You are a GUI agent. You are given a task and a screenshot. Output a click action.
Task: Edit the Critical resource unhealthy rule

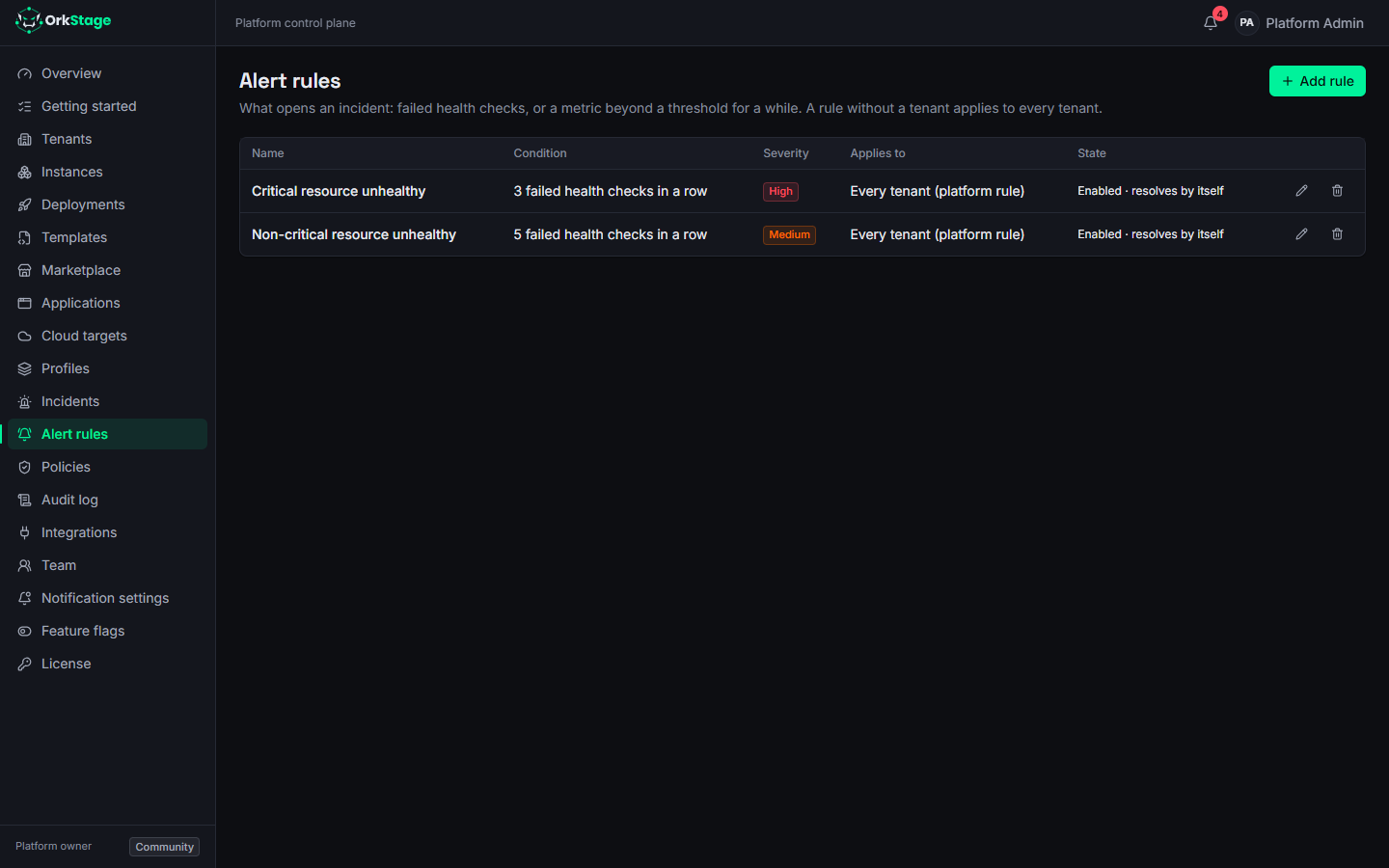pyautogui.click(x=1301, y=191)
